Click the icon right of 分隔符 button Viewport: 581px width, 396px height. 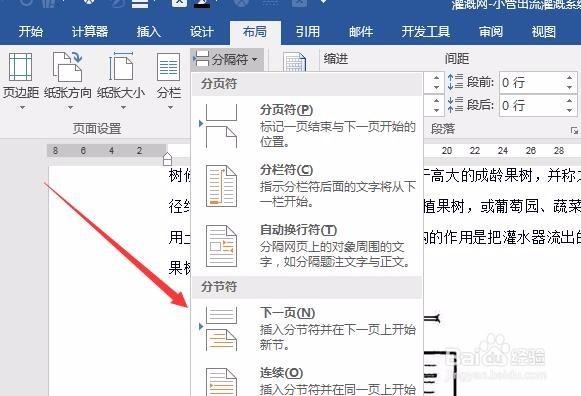point(294,62)
